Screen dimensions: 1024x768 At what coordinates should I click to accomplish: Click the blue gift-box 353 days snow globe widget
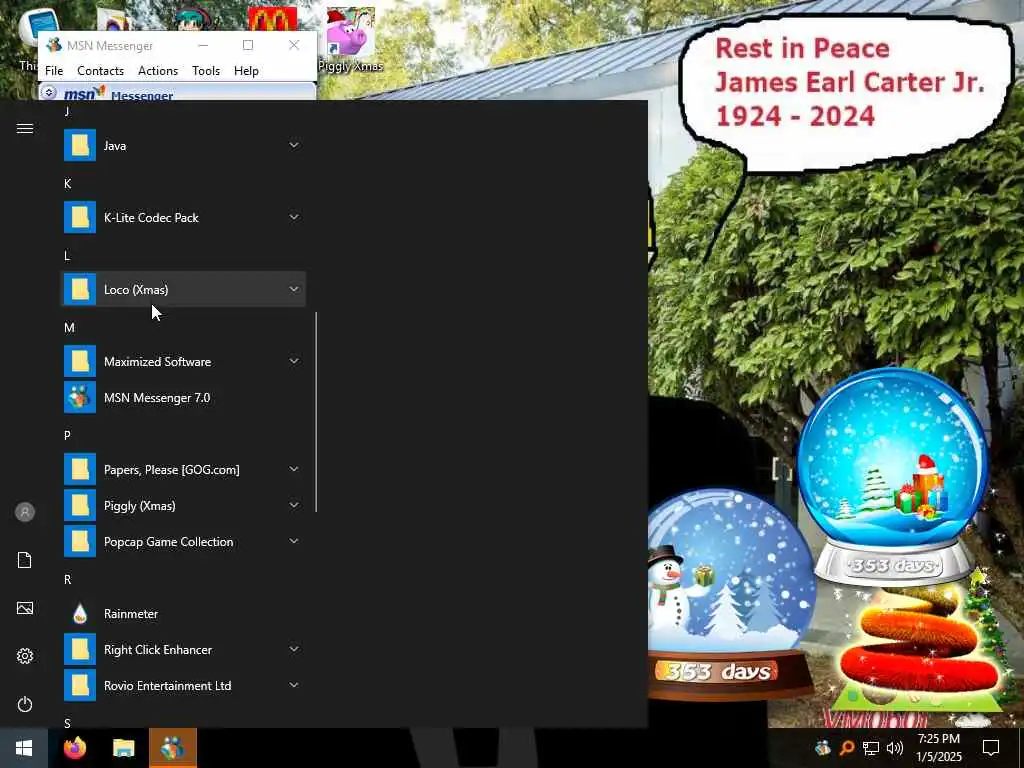(893, 475)
